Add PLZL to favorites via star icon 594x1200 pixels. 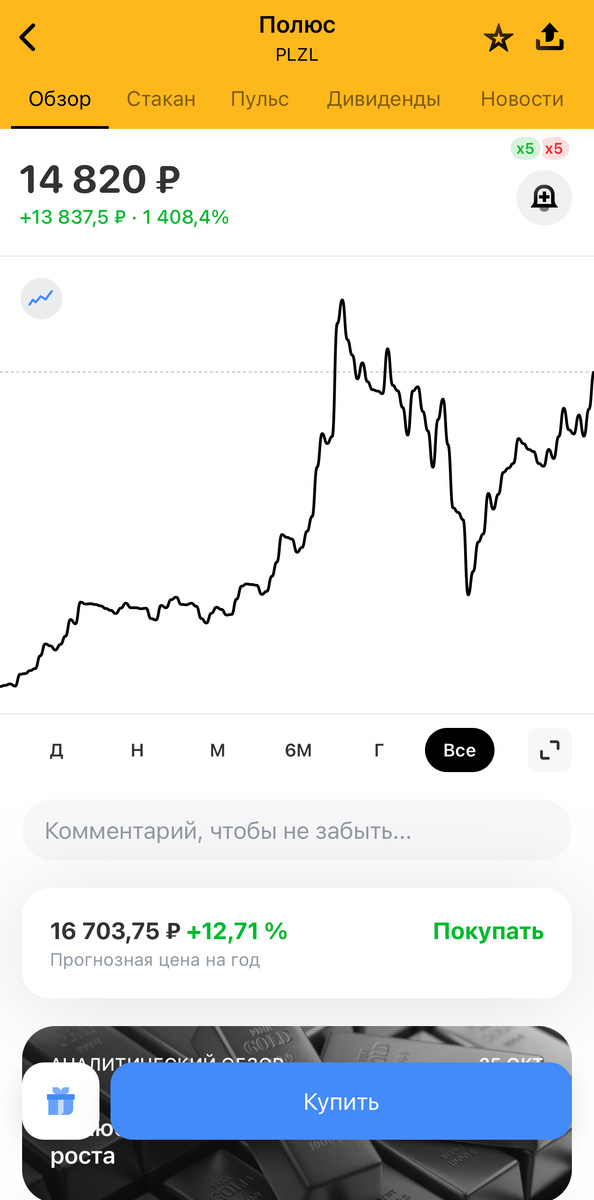[497, 36]
